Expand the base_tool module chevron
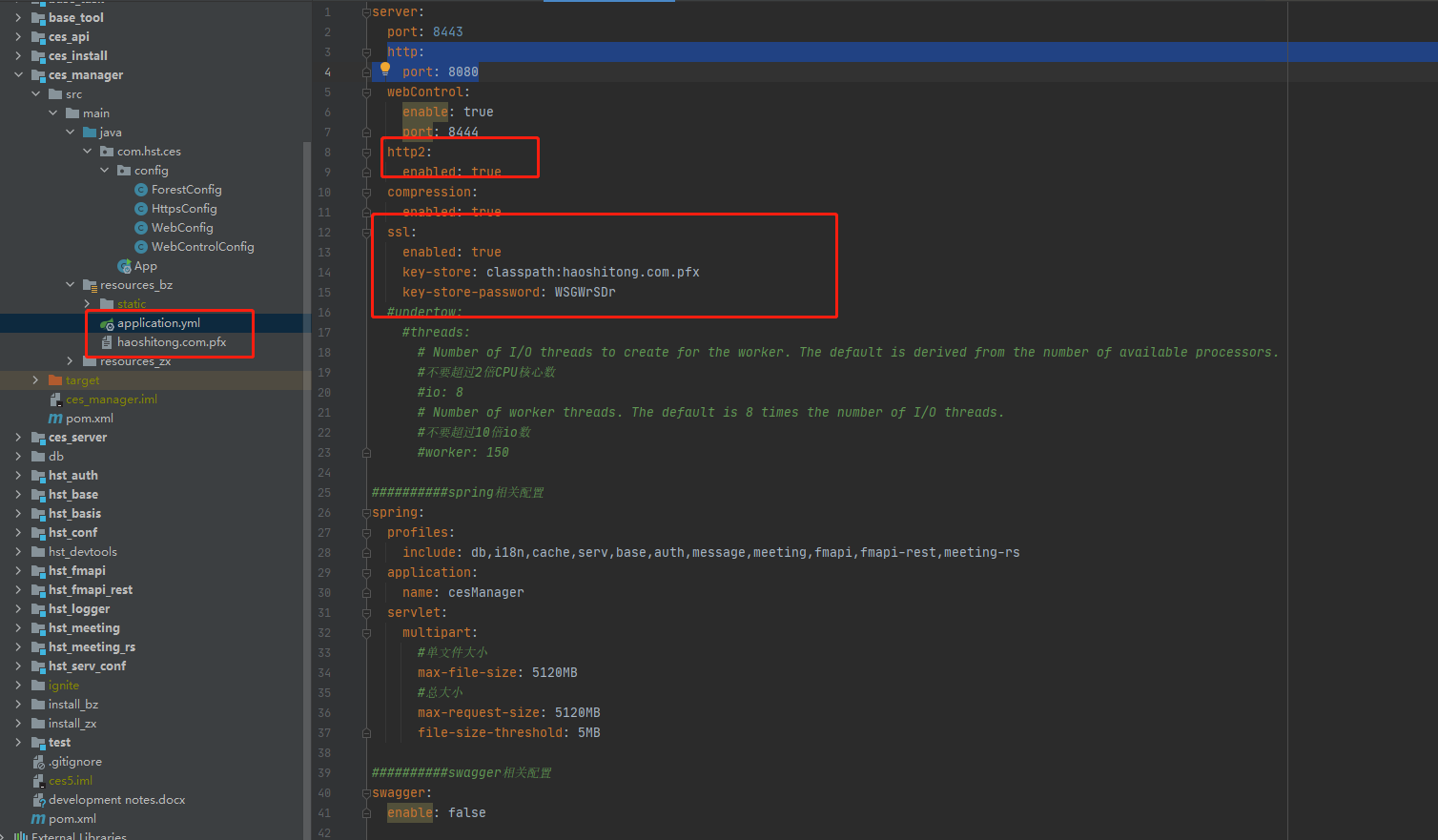Screen dimensions: 1438x840 (x=18, y=18)
